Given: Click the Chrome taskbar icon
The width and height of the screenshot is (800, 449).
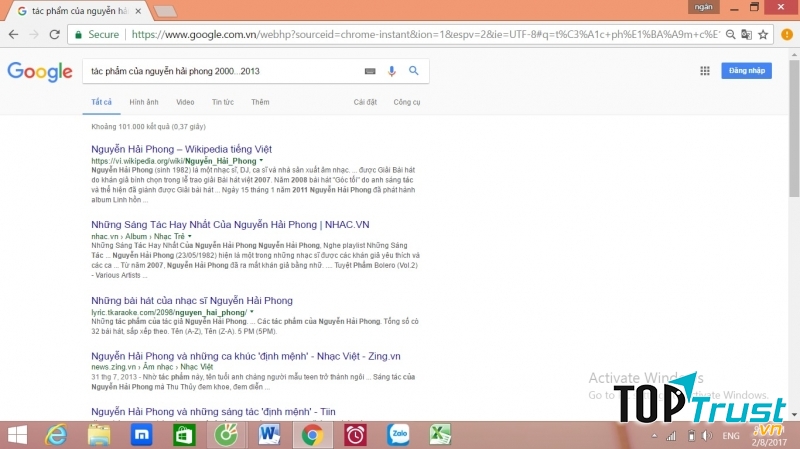Looking at the screenshot, I should [x=312, y=435].
